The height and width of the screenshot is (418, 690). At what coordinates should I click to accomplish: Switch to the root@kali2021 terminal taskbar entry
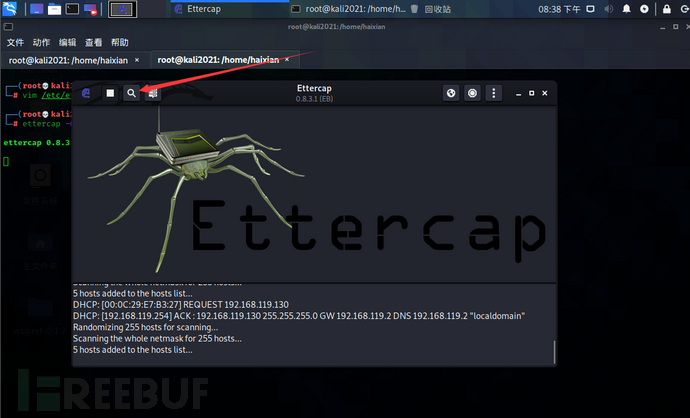click(x=349, y=9)
